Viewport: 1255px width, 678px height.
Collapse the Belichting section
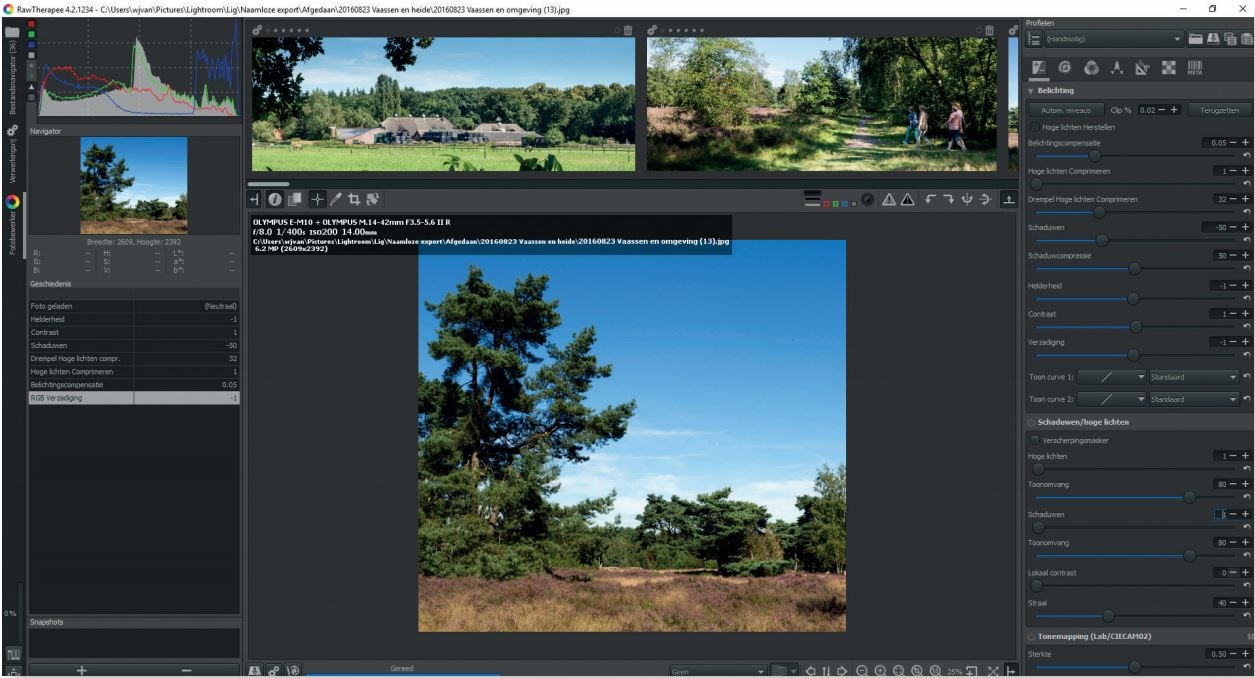pyautogui.click(x=1032, y=90)
